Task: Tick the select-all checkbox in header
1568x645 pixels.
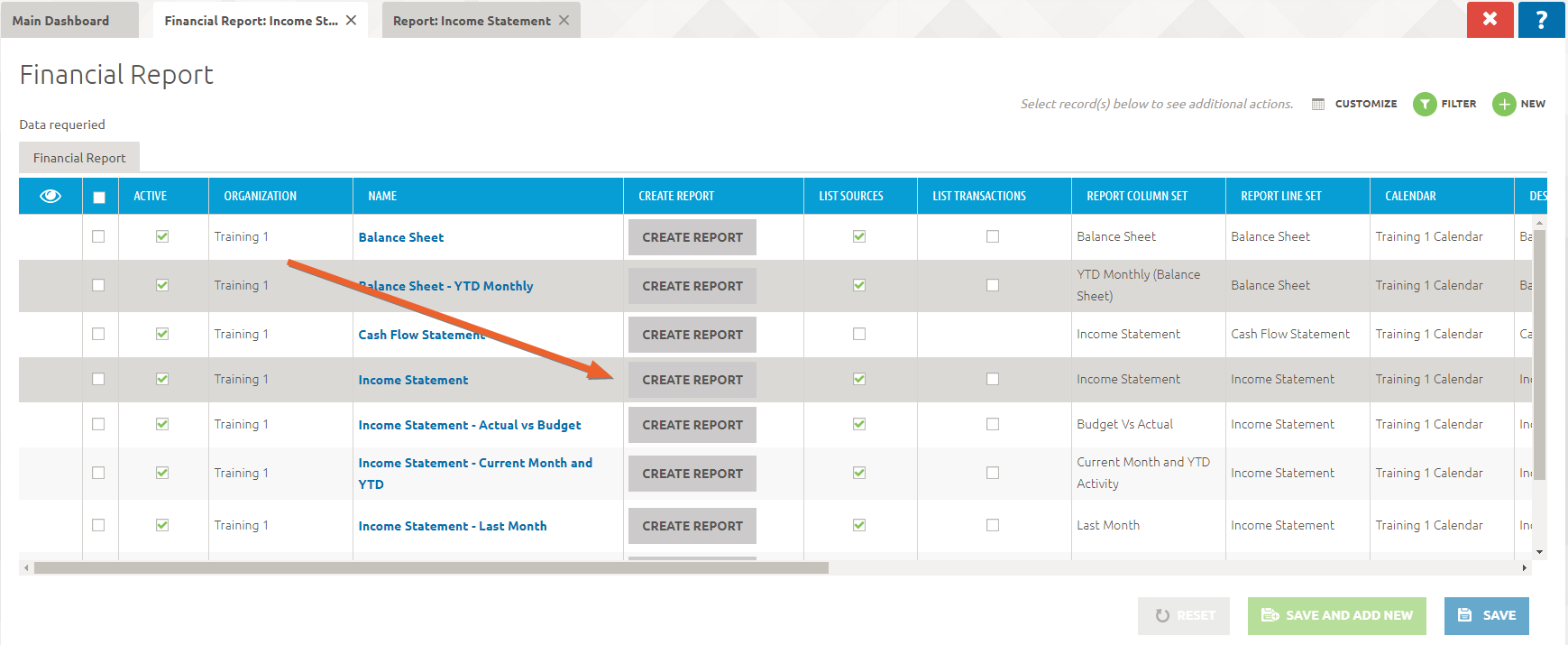Action: [99, 197]
